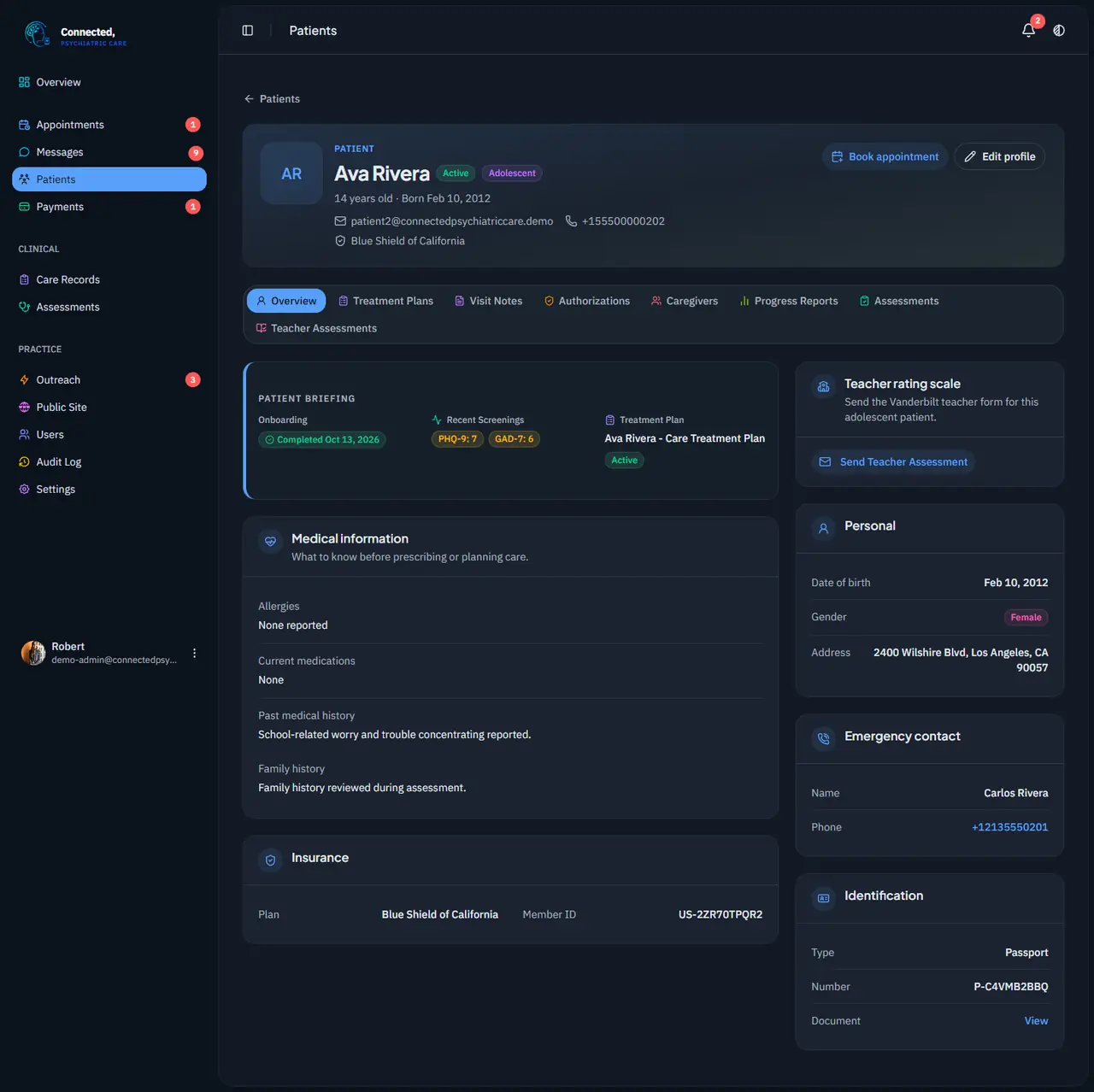The height and width of the screenshot is (1092, 1094).
Task: Click the emergency phone number +12135550201
Action: click(1009, 827)
